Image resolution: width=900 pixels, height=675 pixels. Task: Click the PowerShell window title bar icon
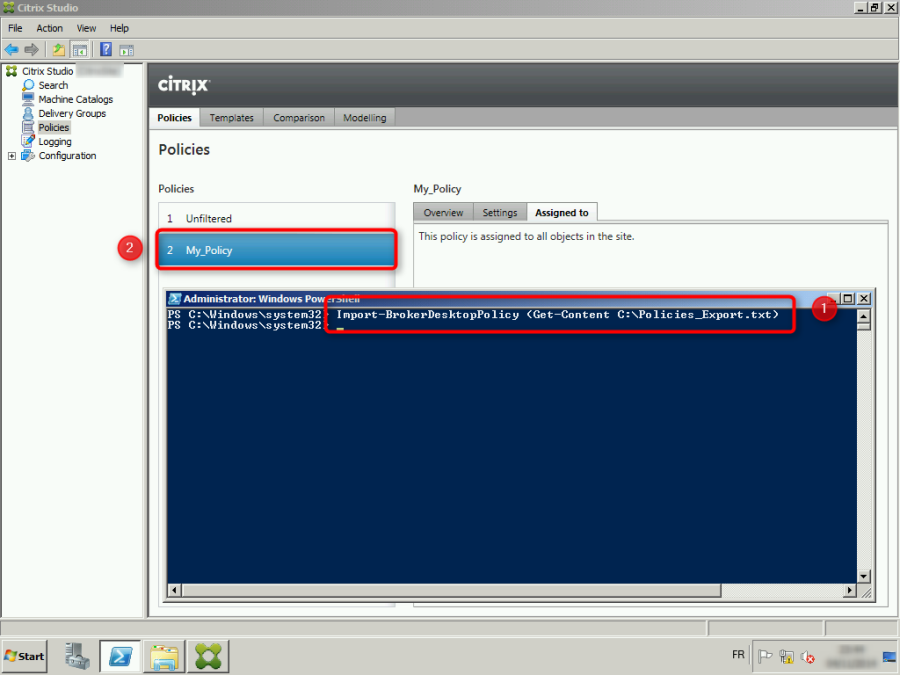coord(174,299)
